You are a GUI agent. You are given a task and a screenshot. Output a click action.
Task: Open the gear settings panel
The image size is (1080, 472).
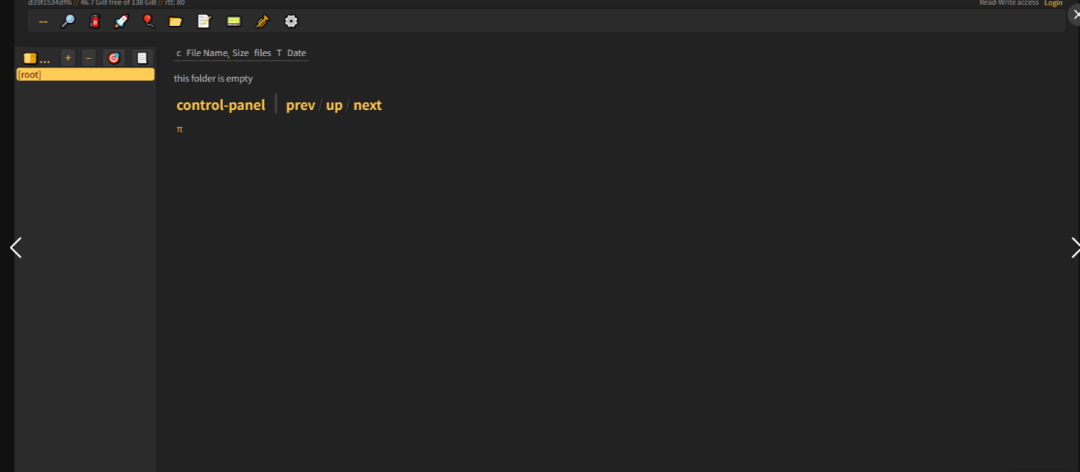click(x=291, y=21)
